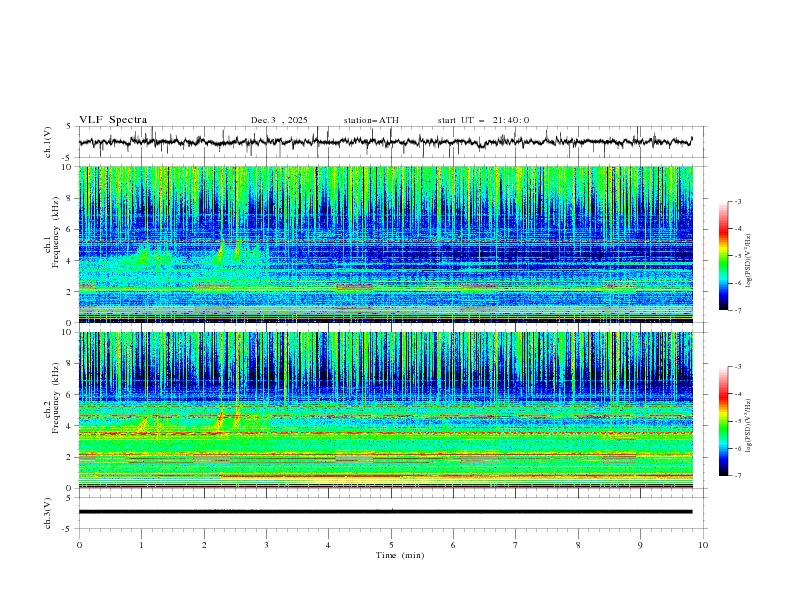Click time axis tick label "5"
This screenshot has height=612, width=792.
[x=391, y=545]
